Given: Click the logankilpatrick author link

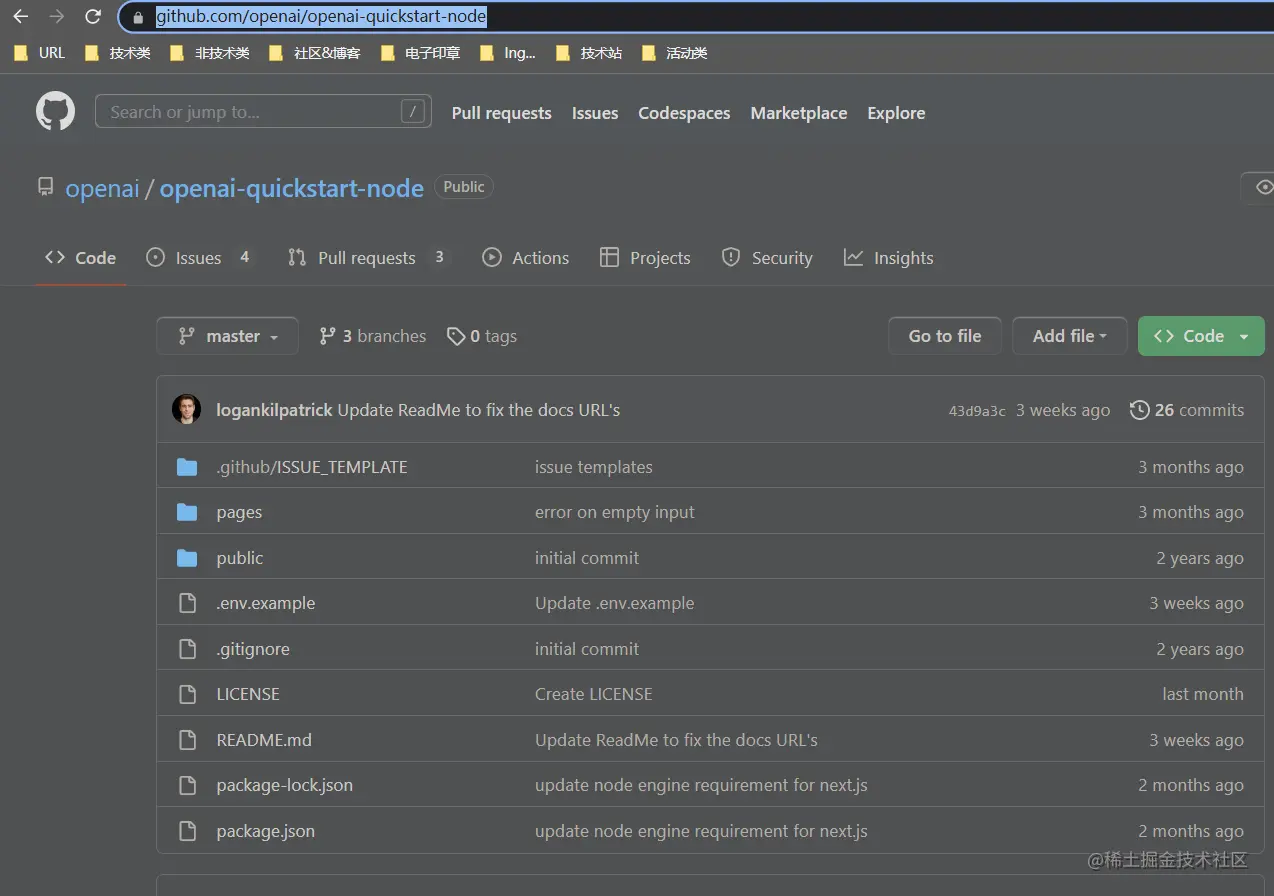Looking at the screenshot, I should (x=274, y=410).
